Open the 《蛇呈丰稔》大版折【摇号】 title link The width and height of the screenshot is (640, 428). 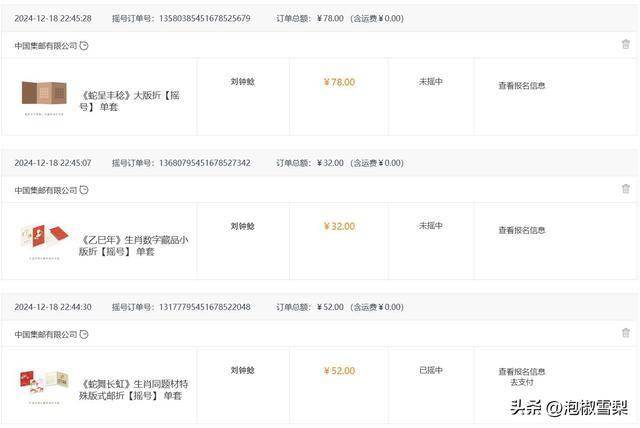click(x=129, y=101)
